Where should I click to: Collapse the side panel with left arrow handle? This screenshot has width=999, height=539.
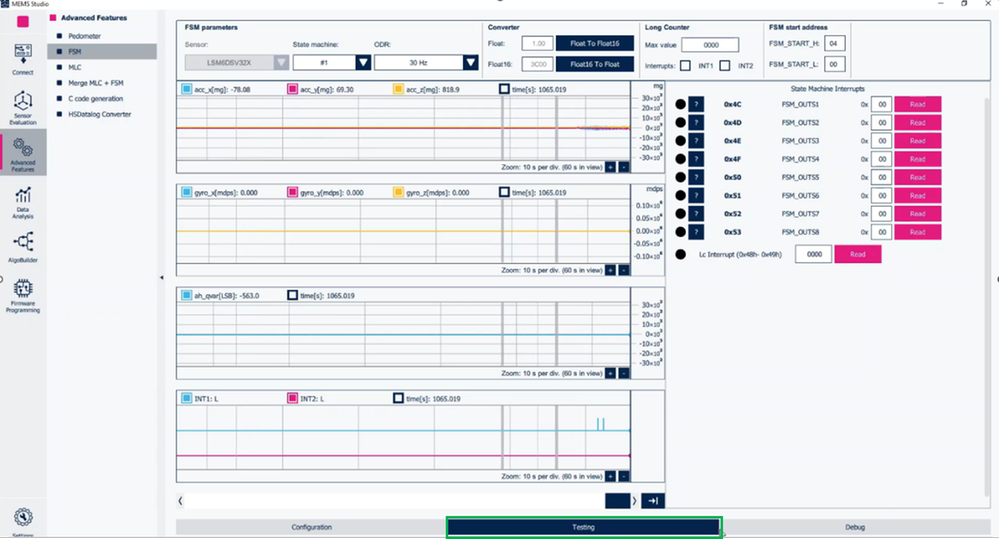click(x=161, y=277)
